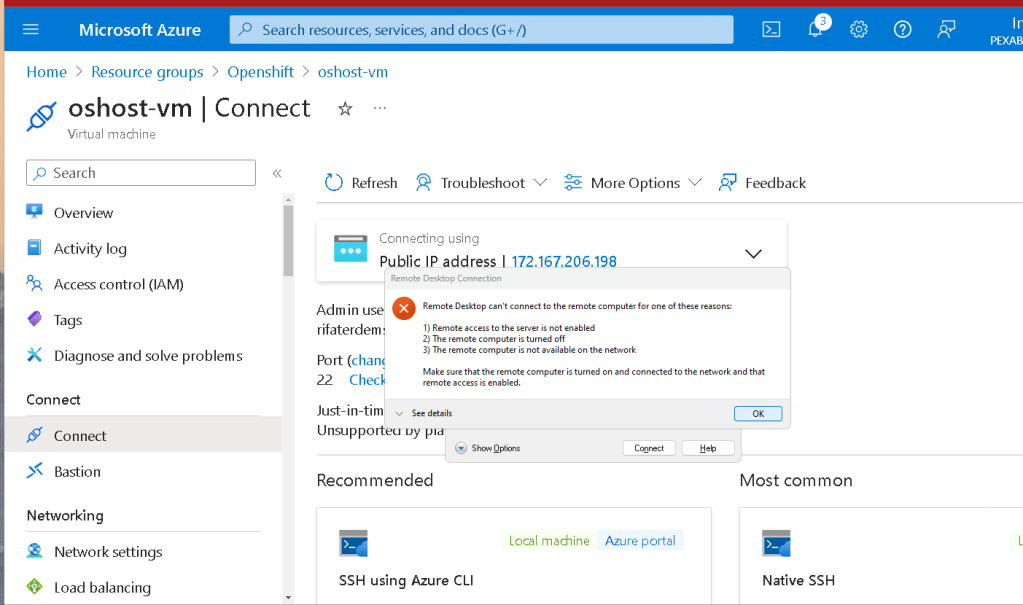Click public IP 172.167.206.198 link
Screen dimensions: 1023x605
click(x=564, y=261)
